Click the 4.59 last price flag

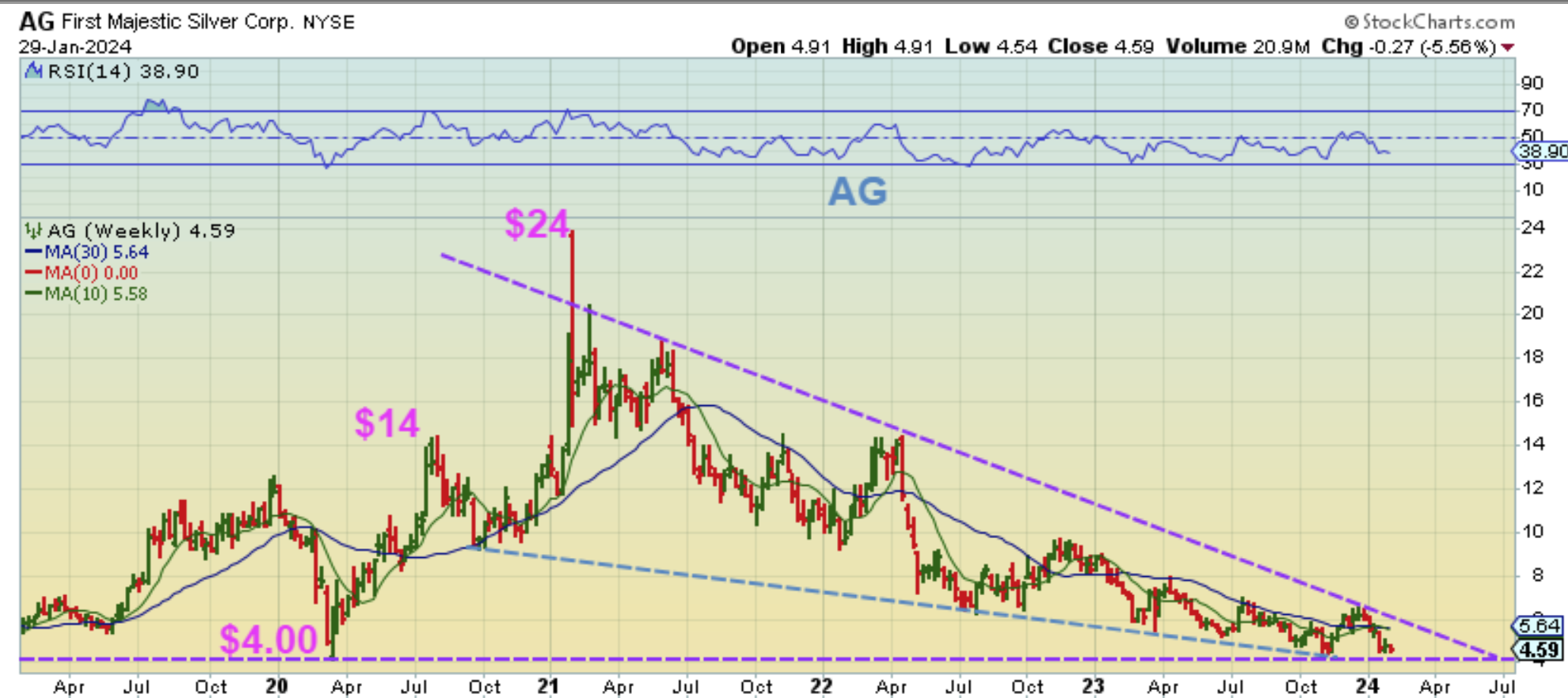point(1538,651)
